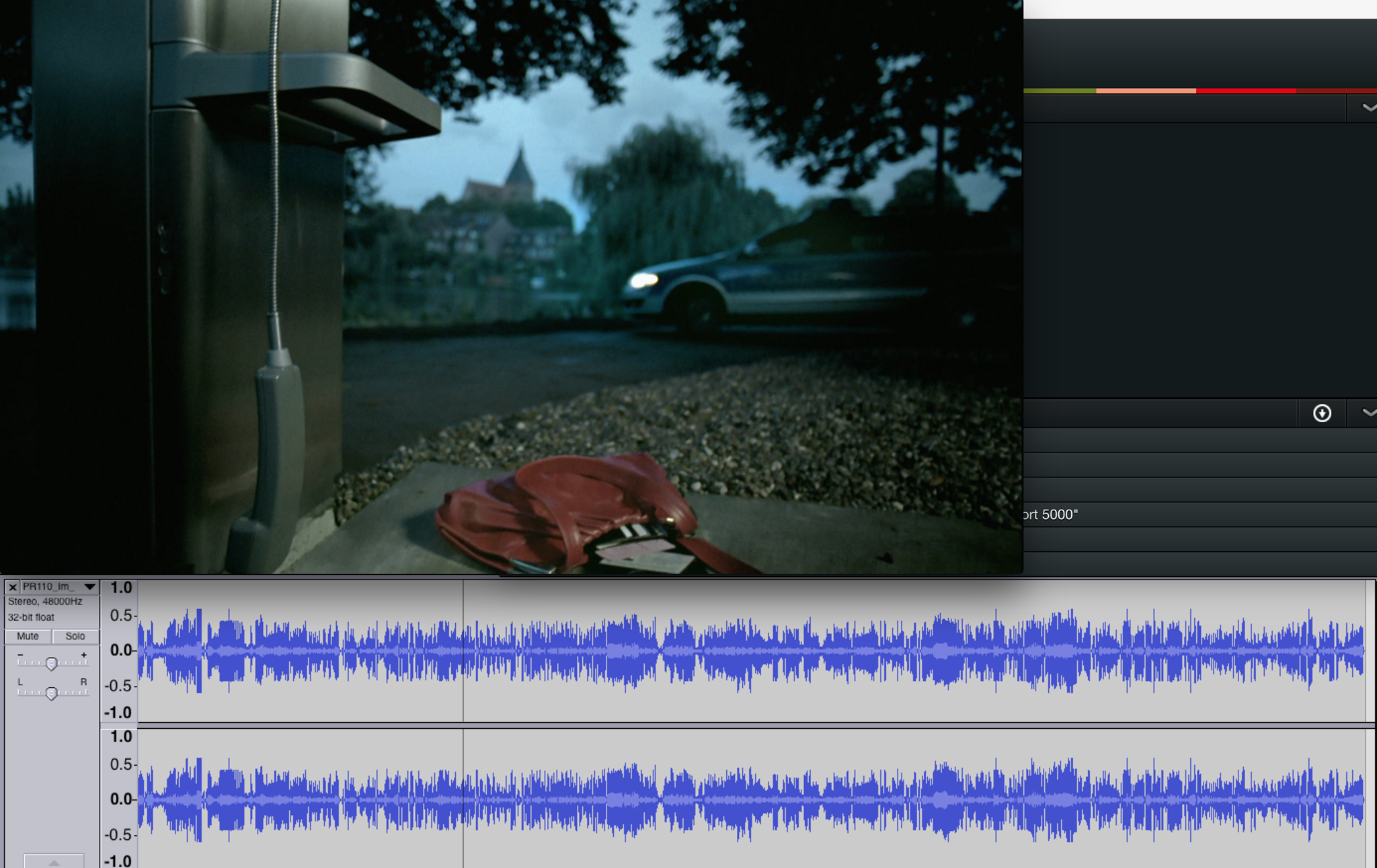Viewport: 1377px width, 868px height.
Task: Click the upper channel vertical amplitude scale
Action: click(120, 649)
